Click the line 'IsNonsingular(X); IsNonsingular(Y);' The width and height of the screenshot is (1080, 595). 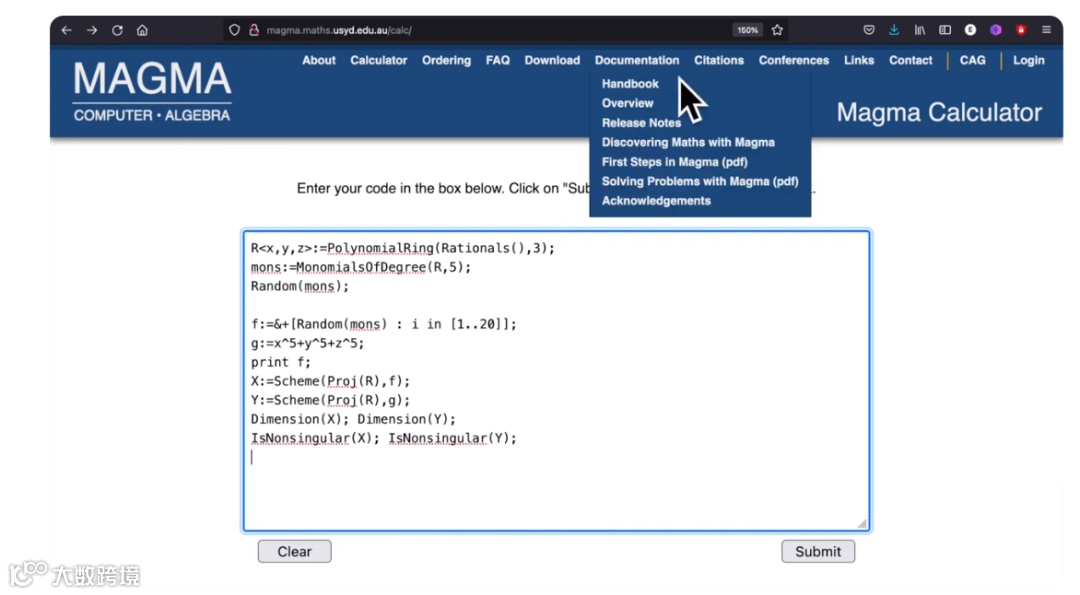pos(384,439)
